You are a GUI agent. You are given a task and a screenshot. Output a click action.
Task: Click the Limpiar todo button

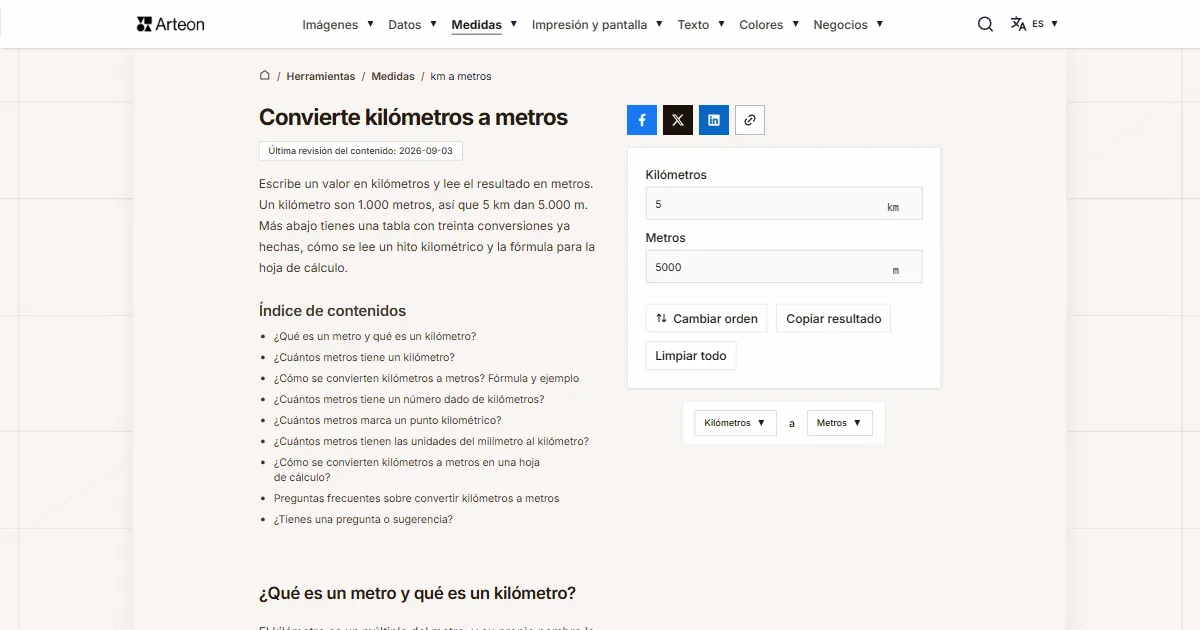(691, 356)
